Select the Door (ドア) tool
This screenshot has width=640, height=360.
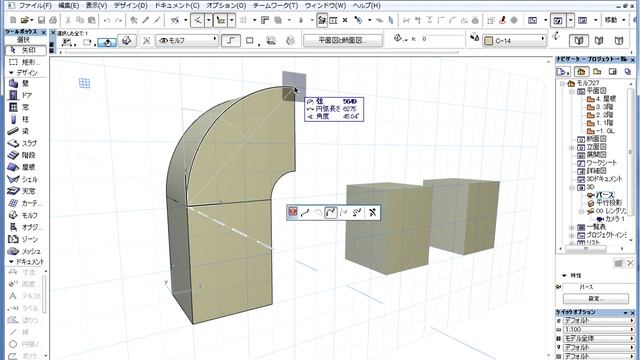pos(24,95)
